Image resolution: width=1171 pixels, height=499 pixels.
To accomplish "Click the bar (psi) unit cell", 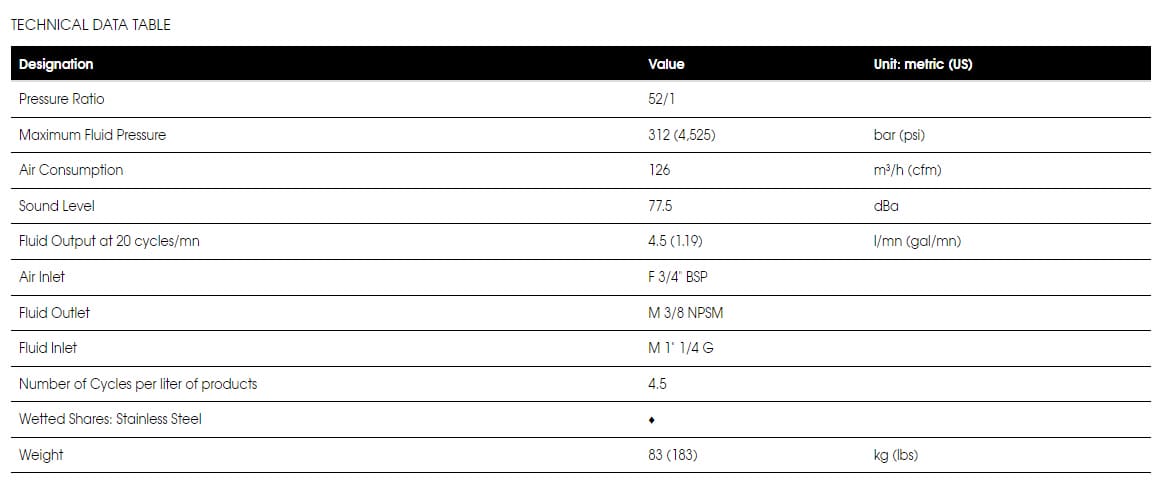I will (899, 135).
